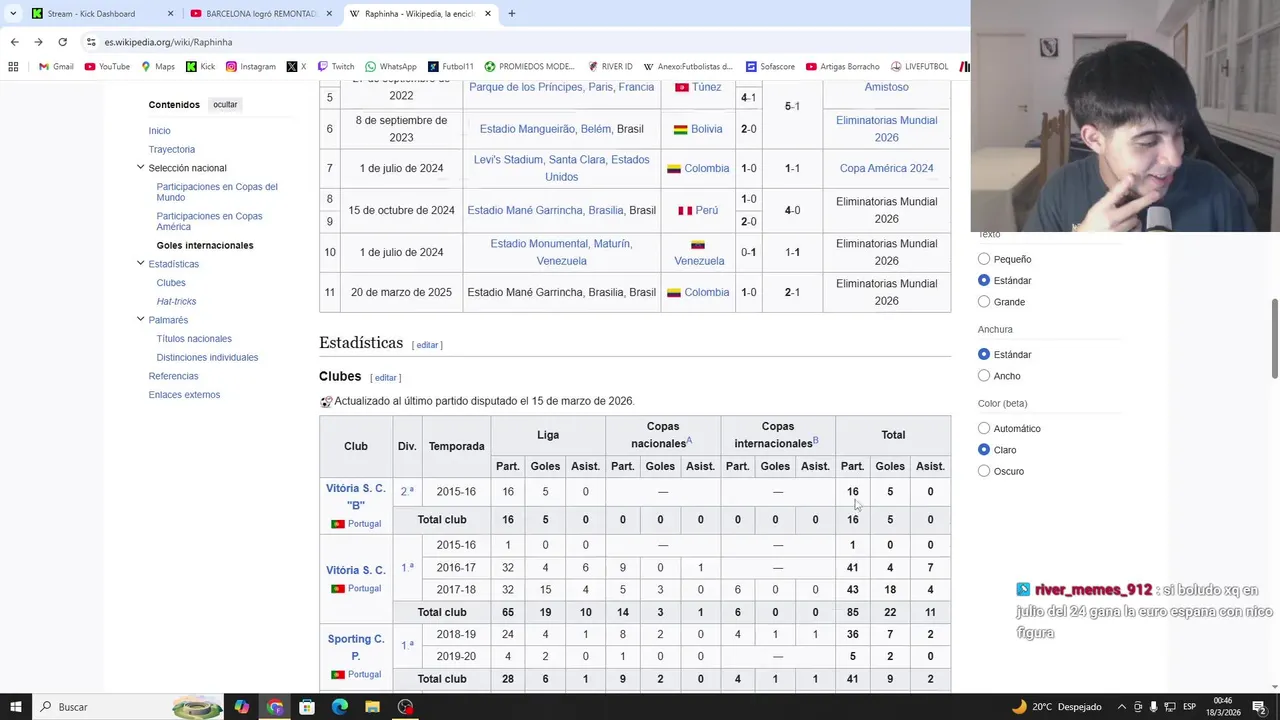This screenshot has width=1280, height=720.
Task: Select Grande text size
Action: point(984,302)
